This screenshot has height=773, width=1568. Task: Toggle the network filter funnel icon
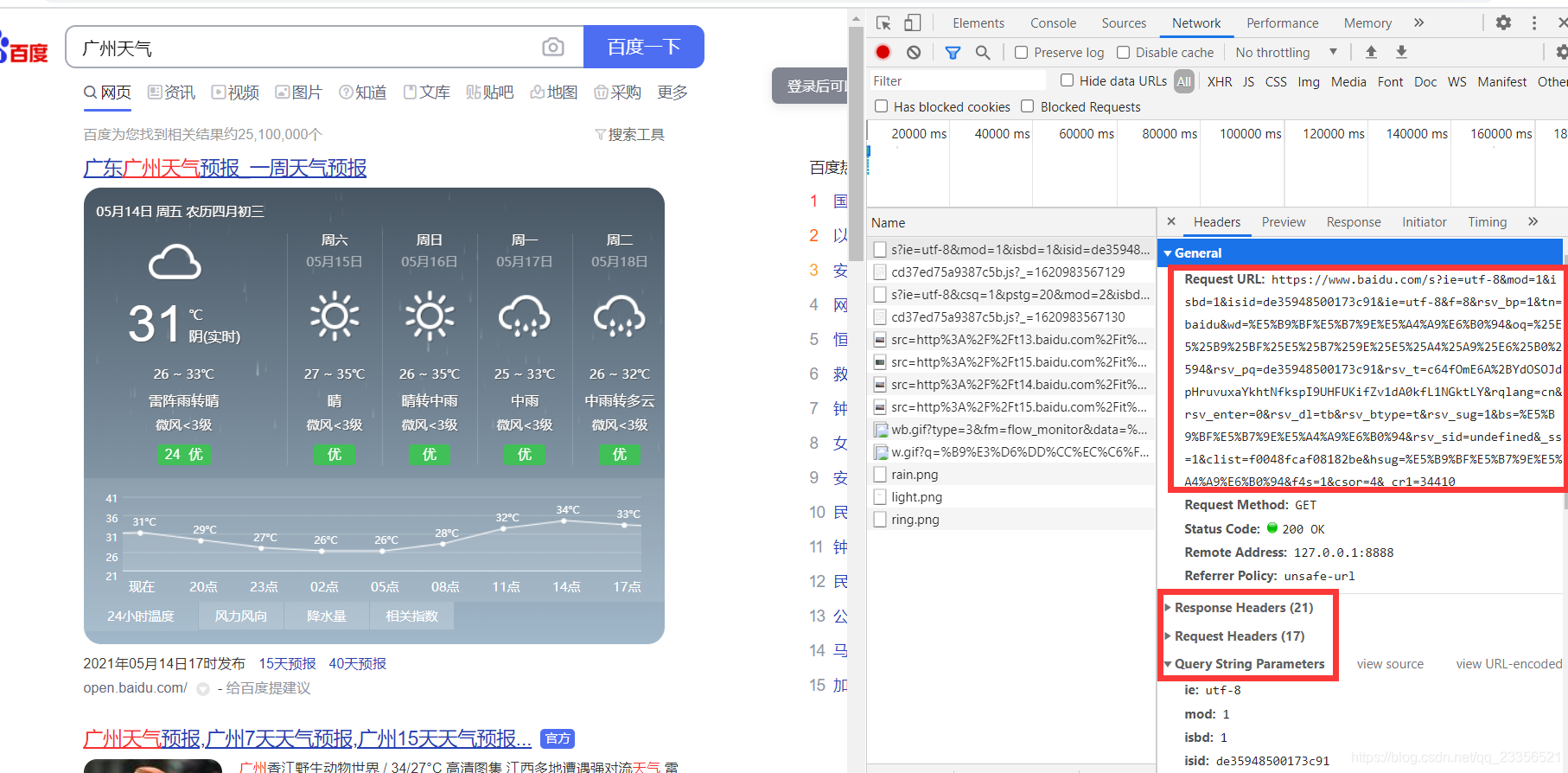pyautogui.click(x=953, y=53)
